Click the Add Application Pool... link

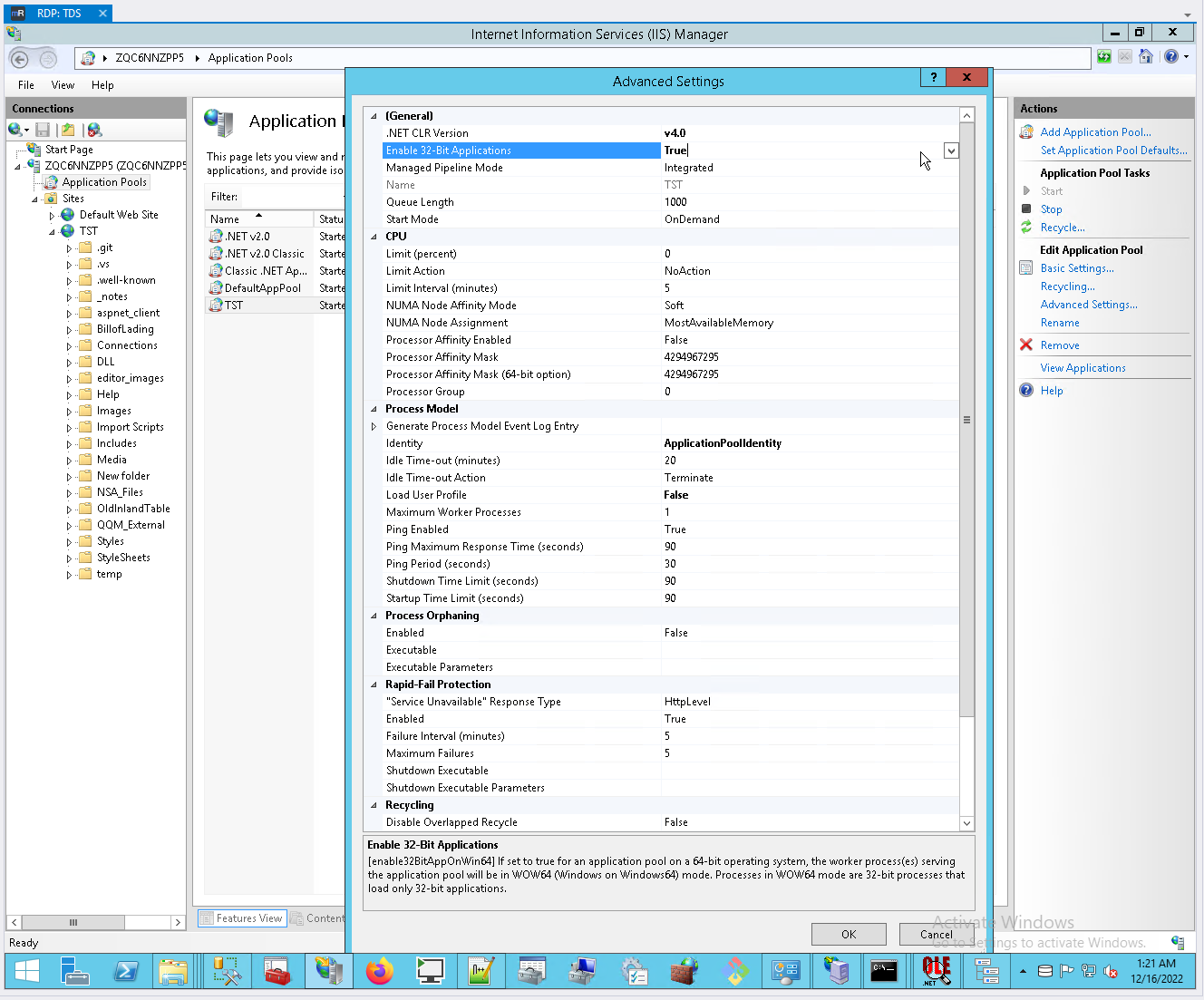pos(1095,132)
